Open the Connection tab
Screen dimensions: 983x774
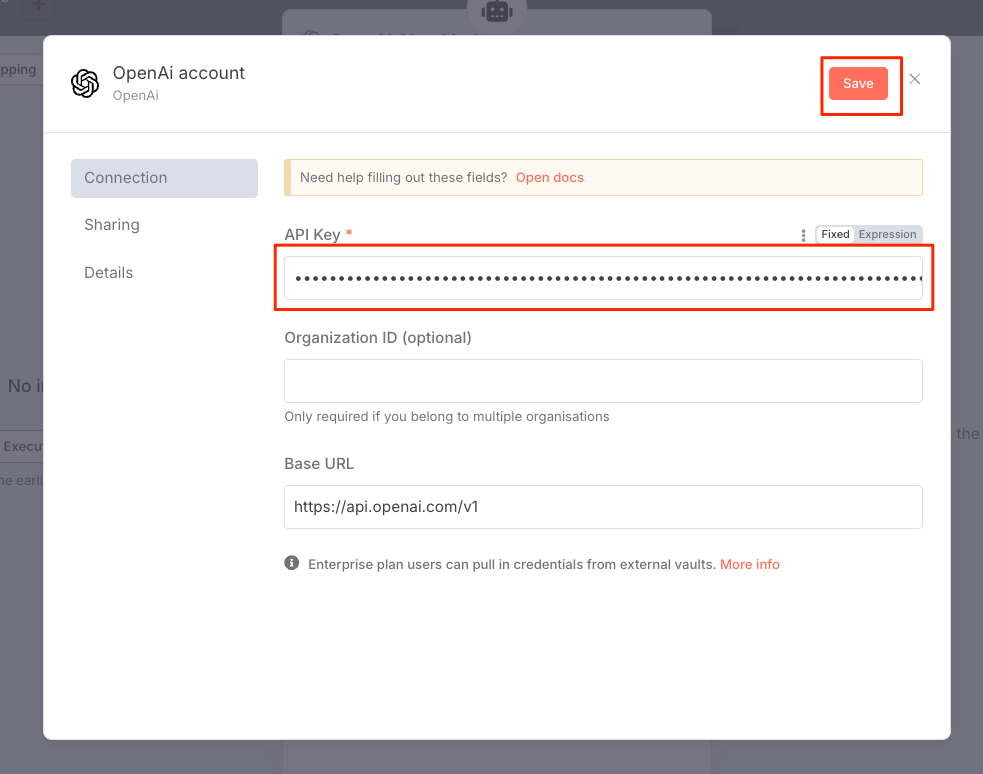(164, 178)
